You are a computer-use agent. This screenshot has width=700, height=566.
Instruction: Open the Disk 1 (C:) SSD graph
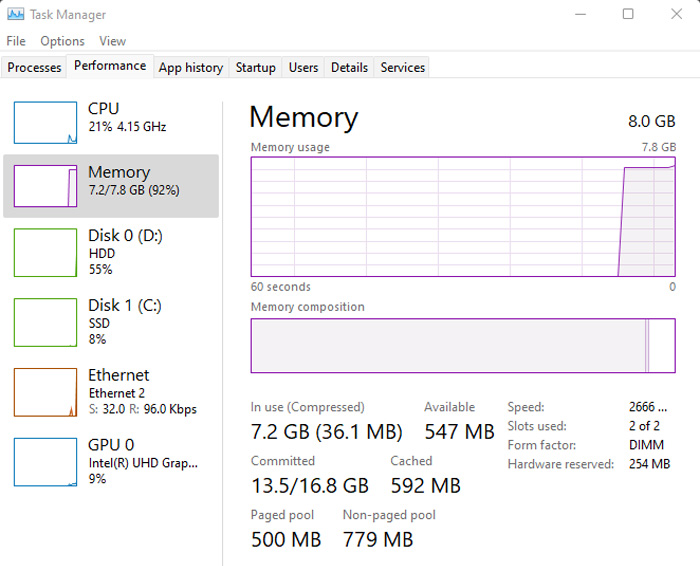(x=111, y=322)
